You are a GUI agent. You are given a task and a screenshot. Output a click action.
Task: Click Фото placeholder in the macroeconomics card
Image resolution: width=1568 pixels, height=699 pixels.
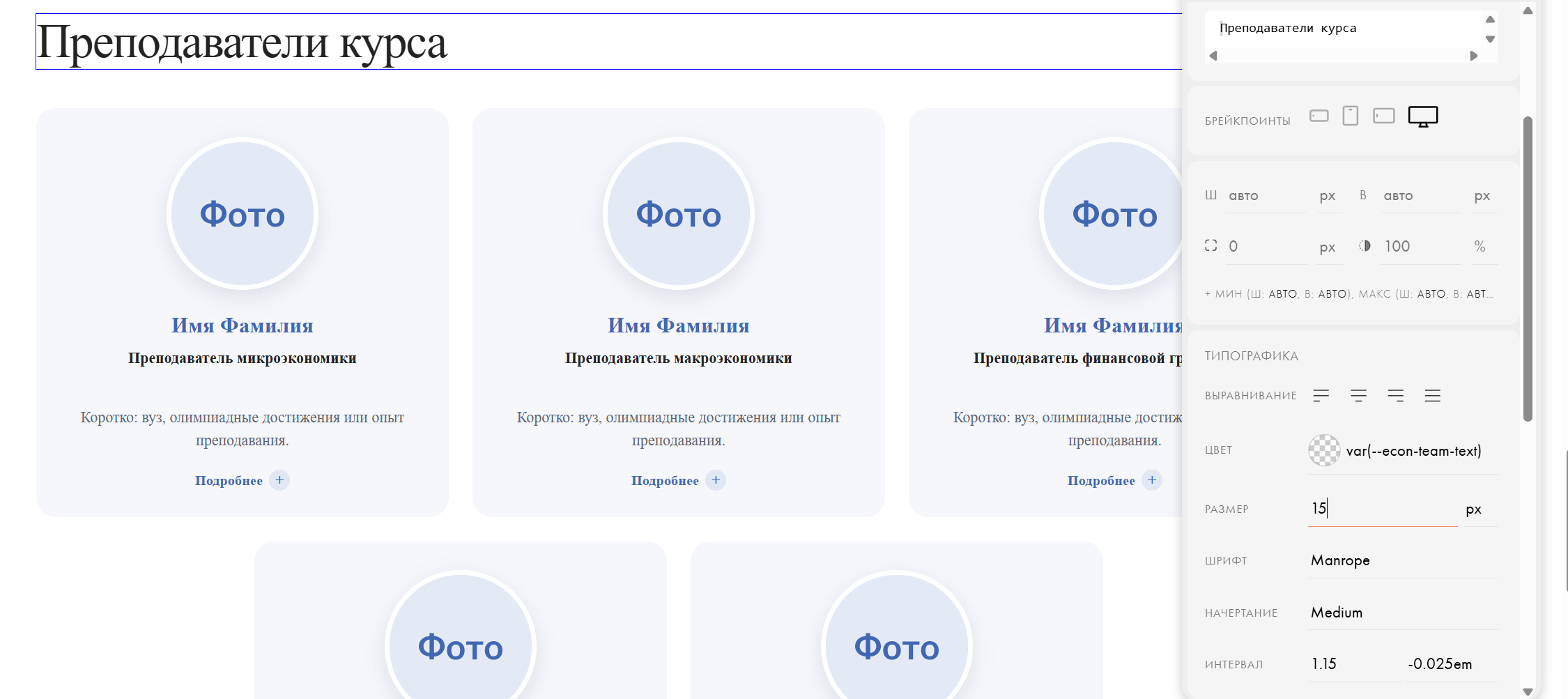679,214
